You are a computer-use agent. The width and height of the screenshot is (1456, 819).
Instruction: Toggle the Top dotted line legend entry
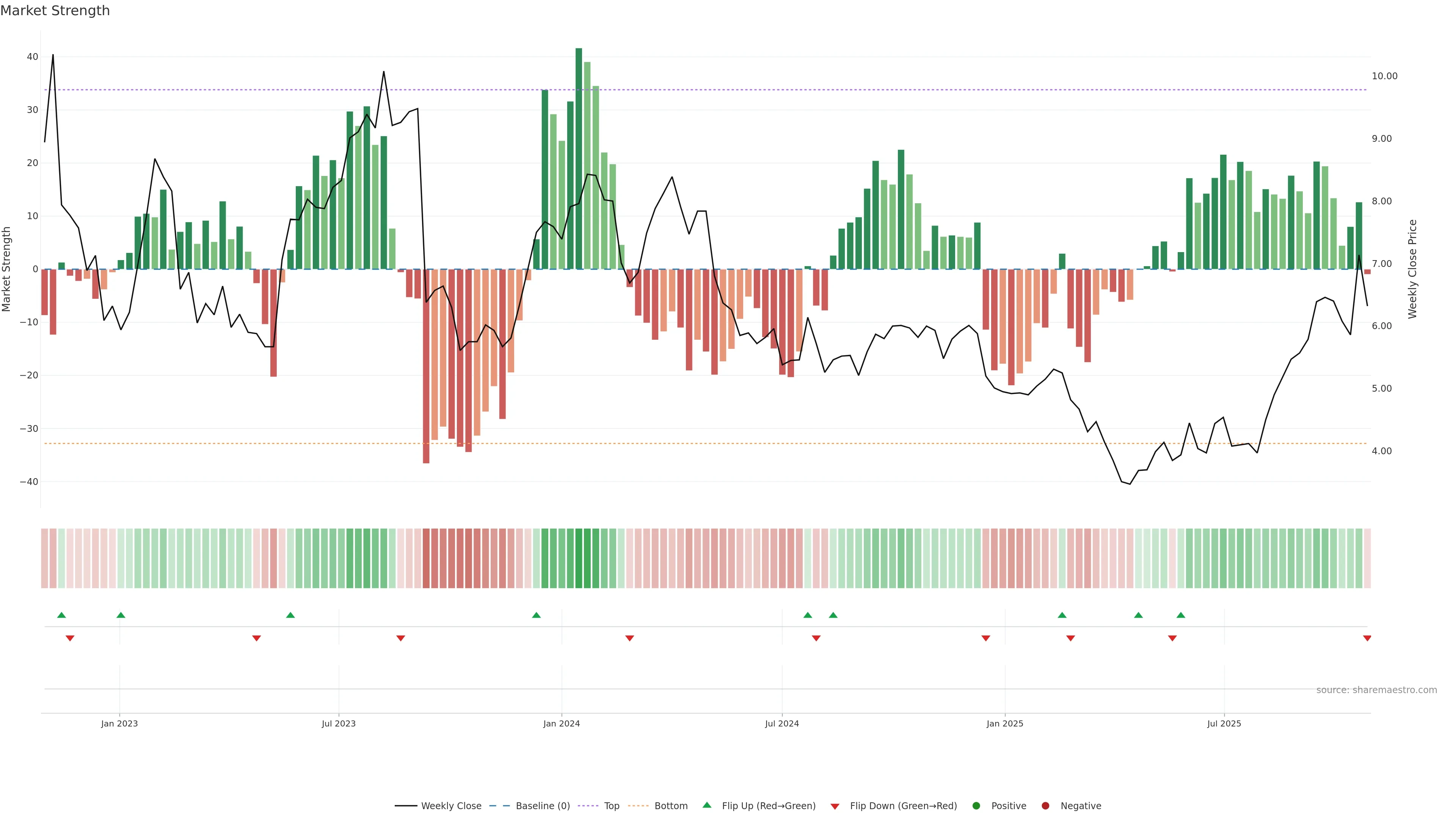611,806
